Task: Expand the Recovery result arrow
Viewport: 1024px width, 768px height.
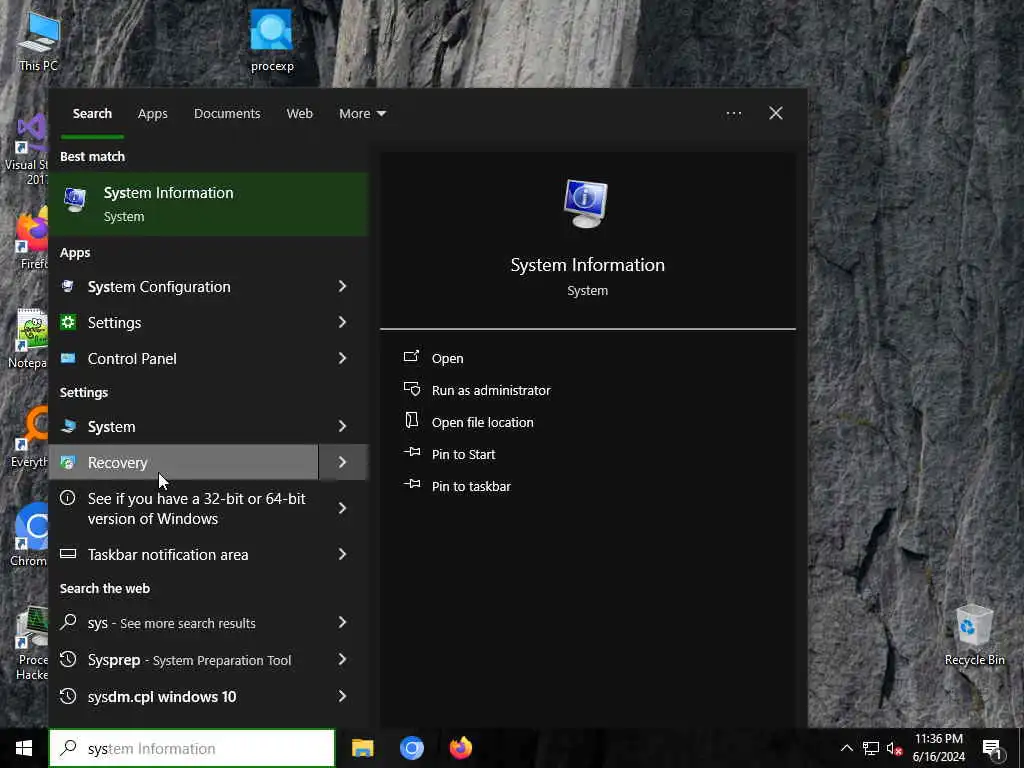Action: pos(344,462)
